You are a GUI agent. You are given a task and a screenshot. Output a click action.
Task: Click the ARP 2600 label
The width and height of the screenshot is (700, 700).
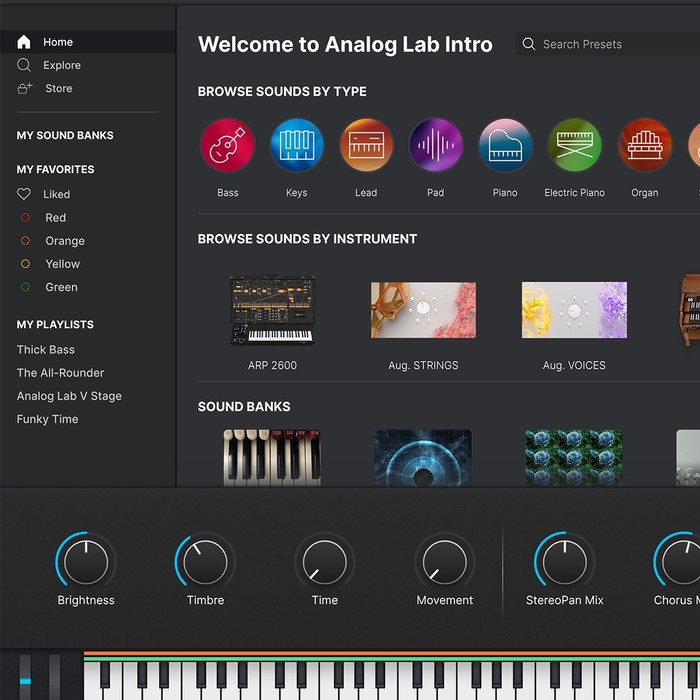point(272,365)
